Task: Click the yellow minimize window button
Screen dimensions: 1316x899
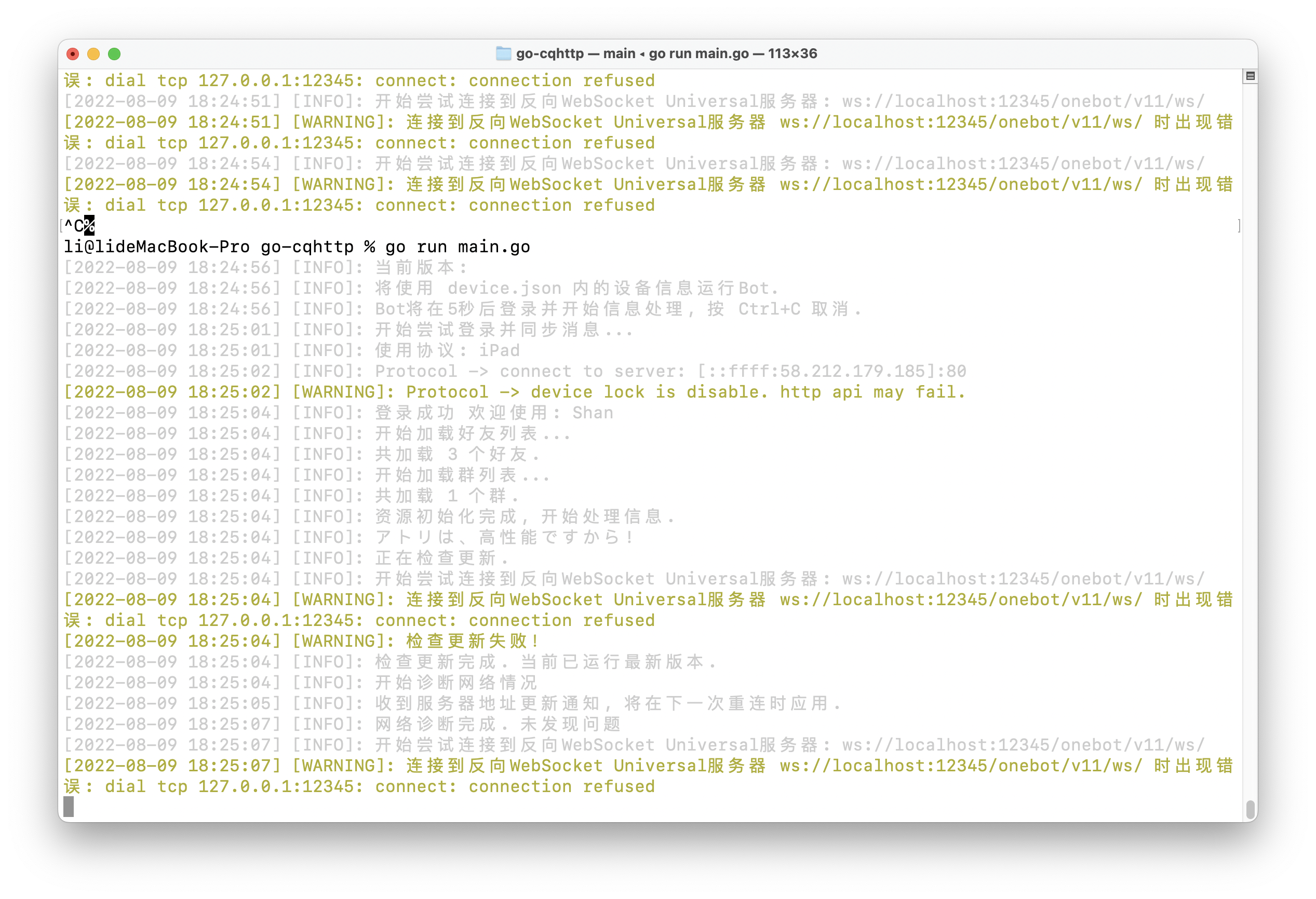Action: point(93,54)
